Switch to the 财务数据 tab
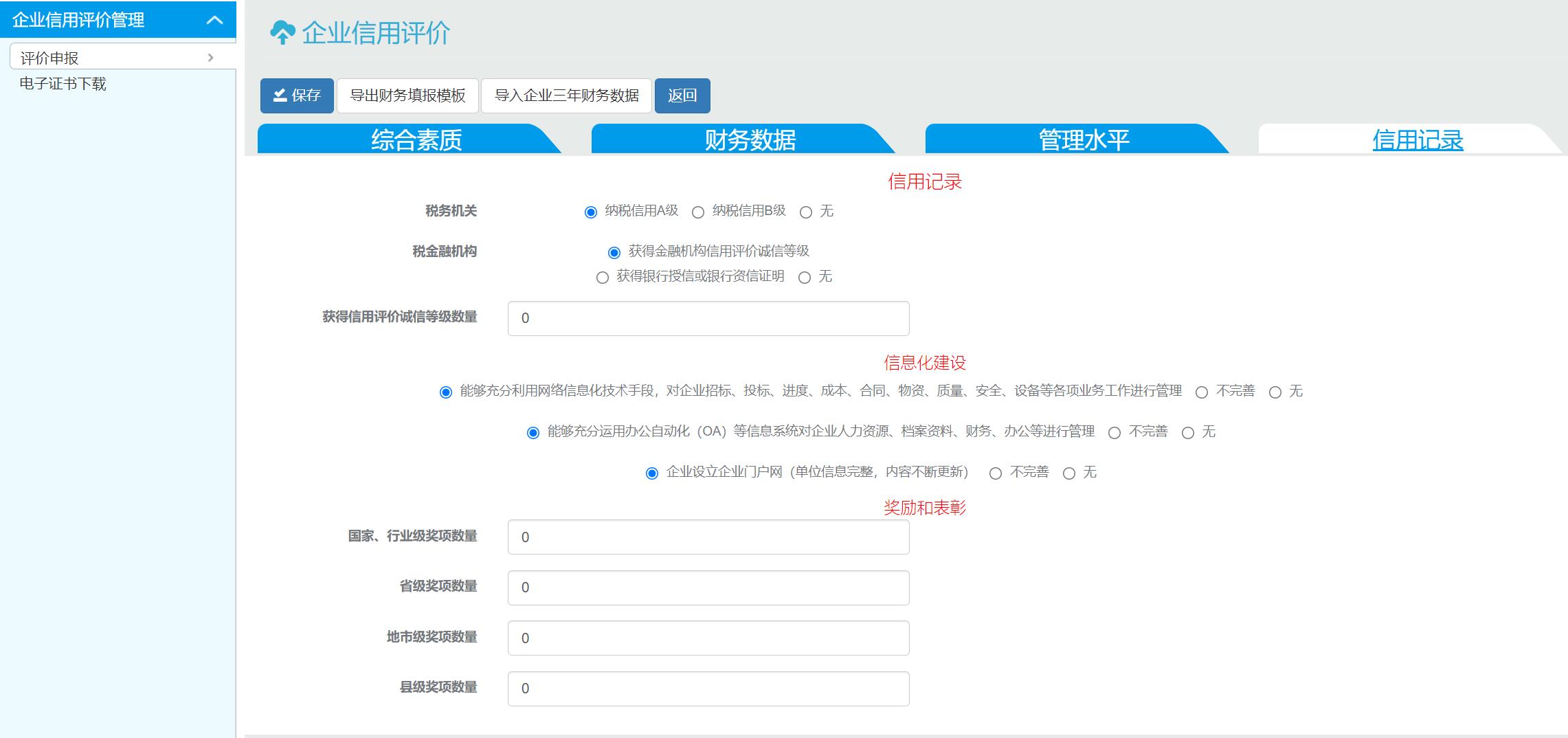Image resolution: width=1568 pixels, height=738 pixels. 750,139
